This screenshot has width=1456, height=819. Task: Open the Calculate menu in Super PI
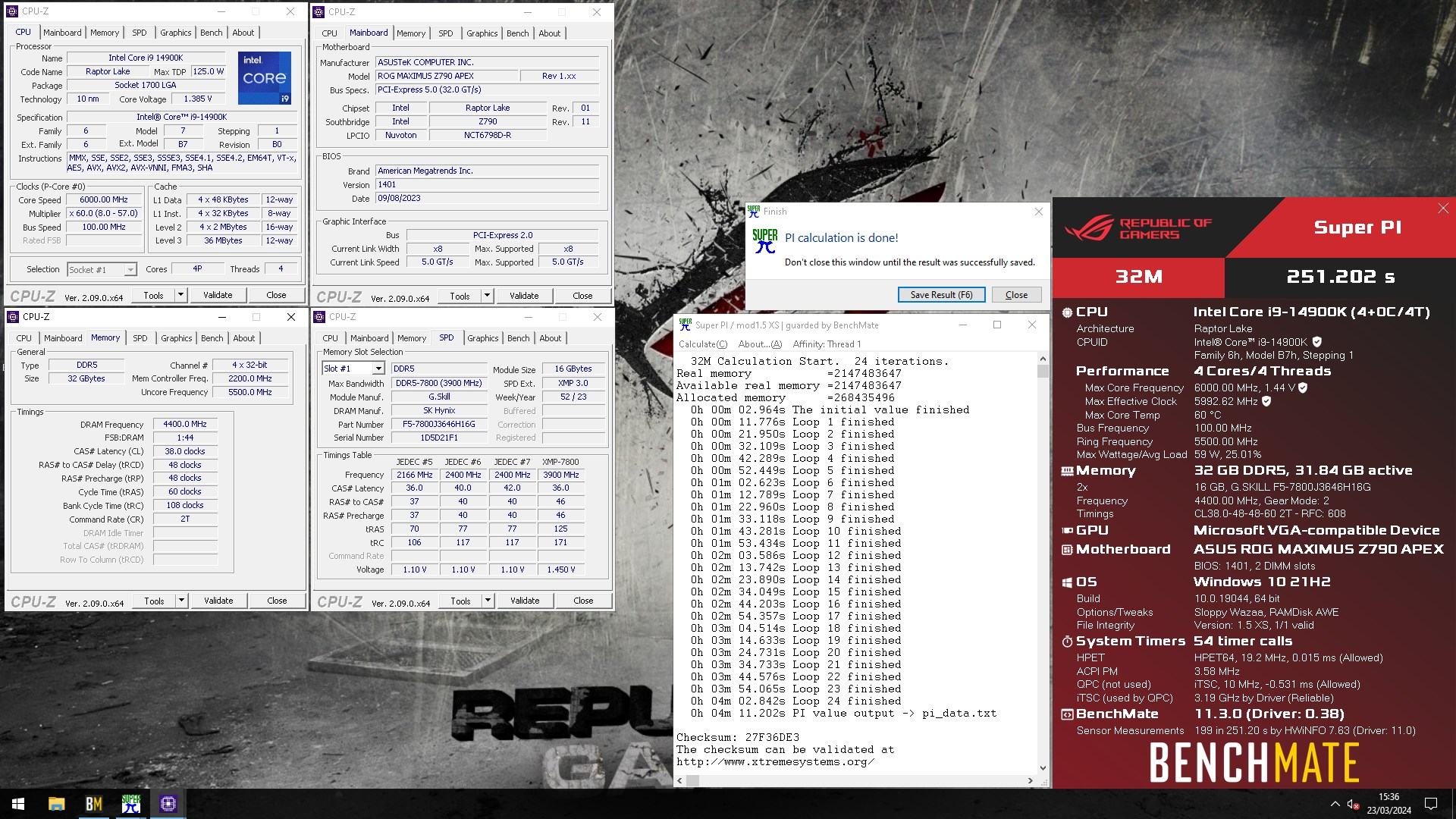point(702,344)
